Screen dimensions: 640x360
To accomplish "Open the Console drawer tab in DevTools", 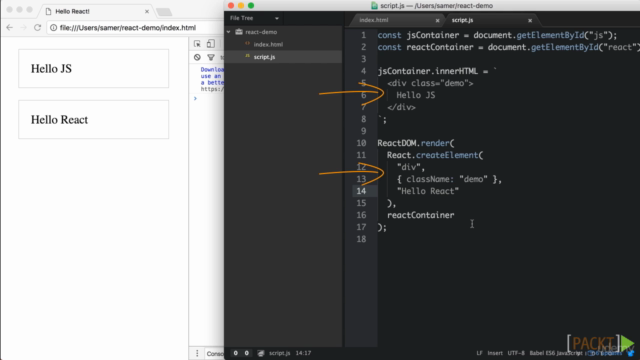I will [x=215, y=353].
